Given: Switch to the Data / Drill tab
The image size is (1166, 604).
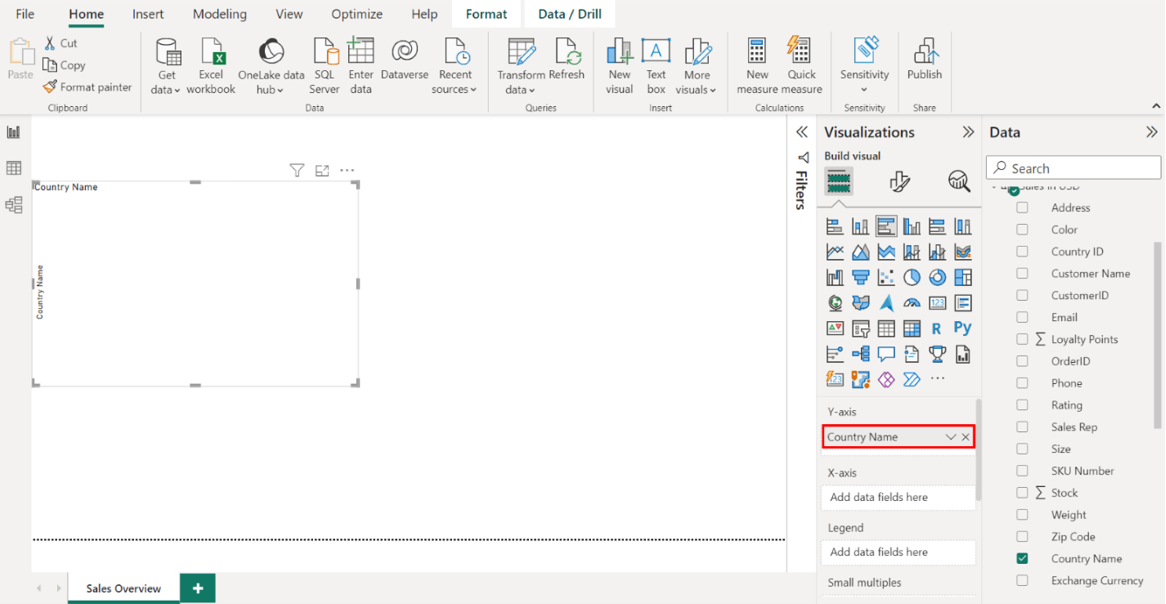Looking at the screenshot, I should 569,14.
